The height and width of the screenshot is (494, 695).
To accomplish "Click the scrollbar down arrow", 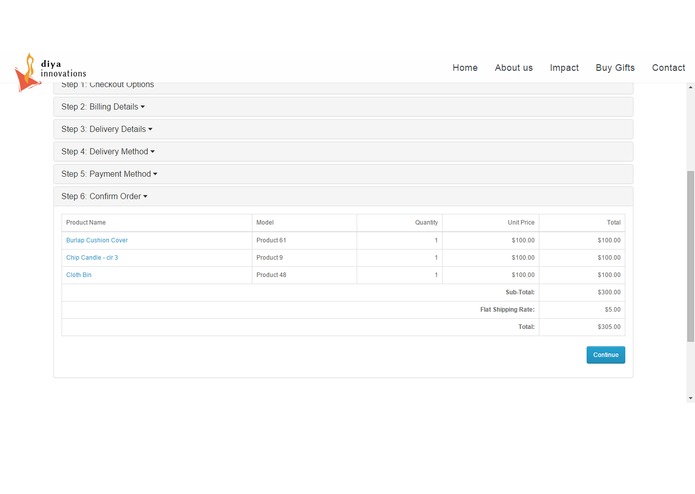I will (x=691, y=398).
